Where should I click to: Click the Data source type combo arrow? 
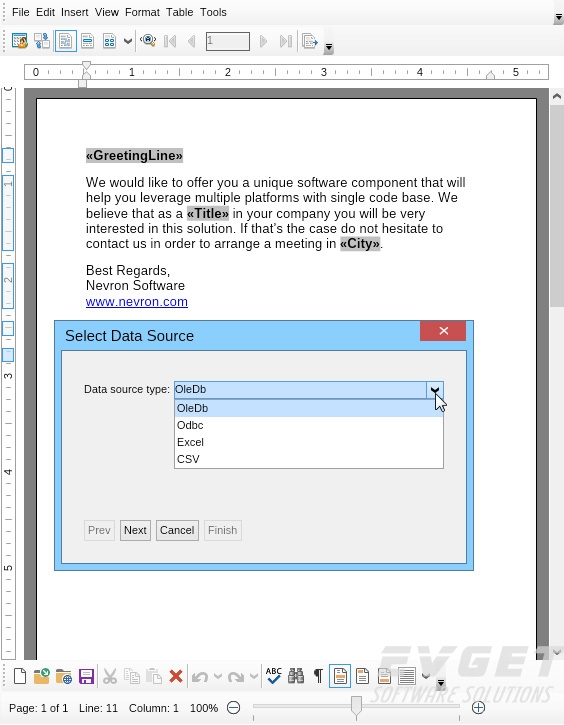point(435,390)
